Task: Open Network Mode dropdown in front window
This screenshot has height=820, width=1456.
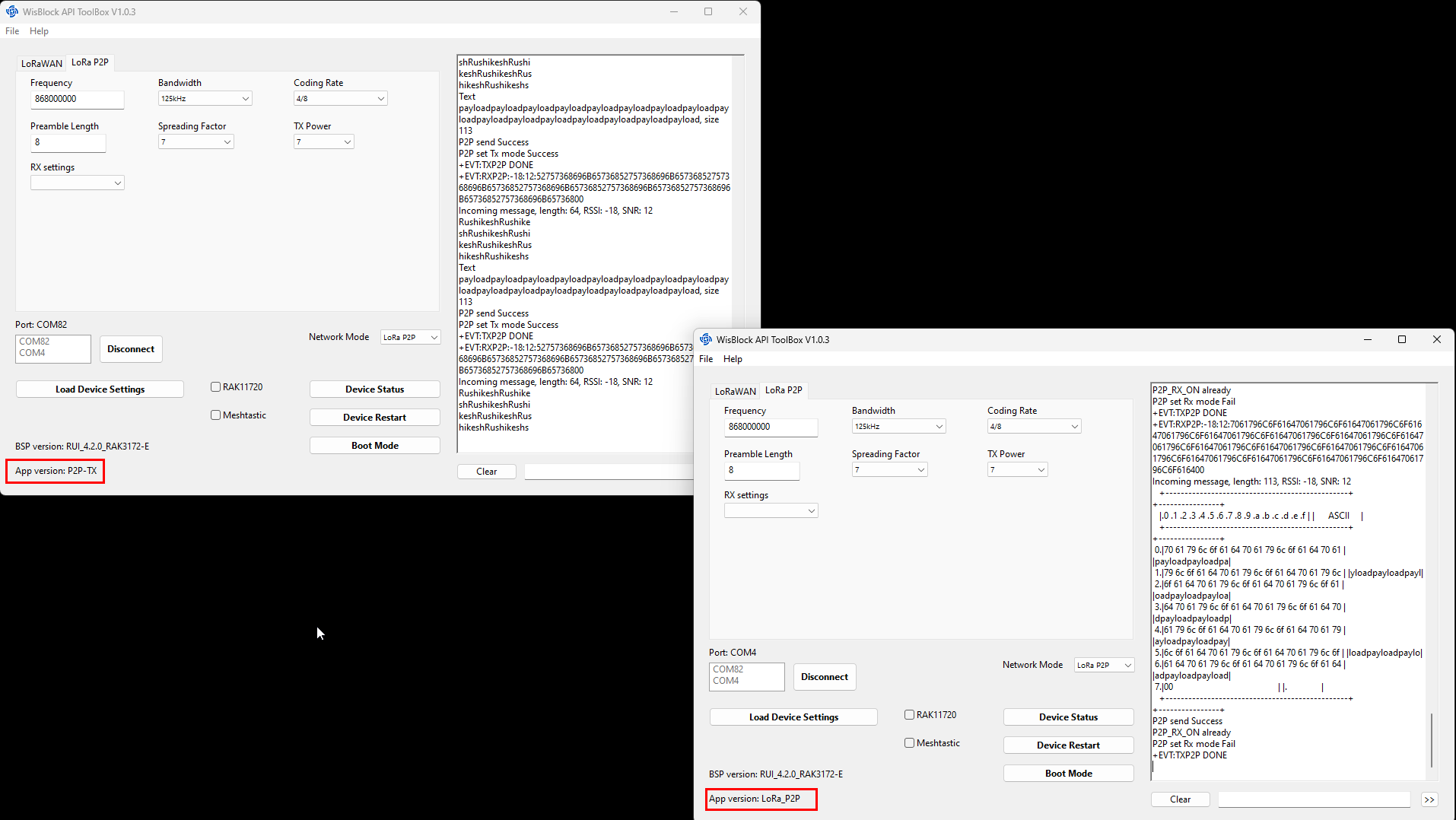Action: [1104, 666]
